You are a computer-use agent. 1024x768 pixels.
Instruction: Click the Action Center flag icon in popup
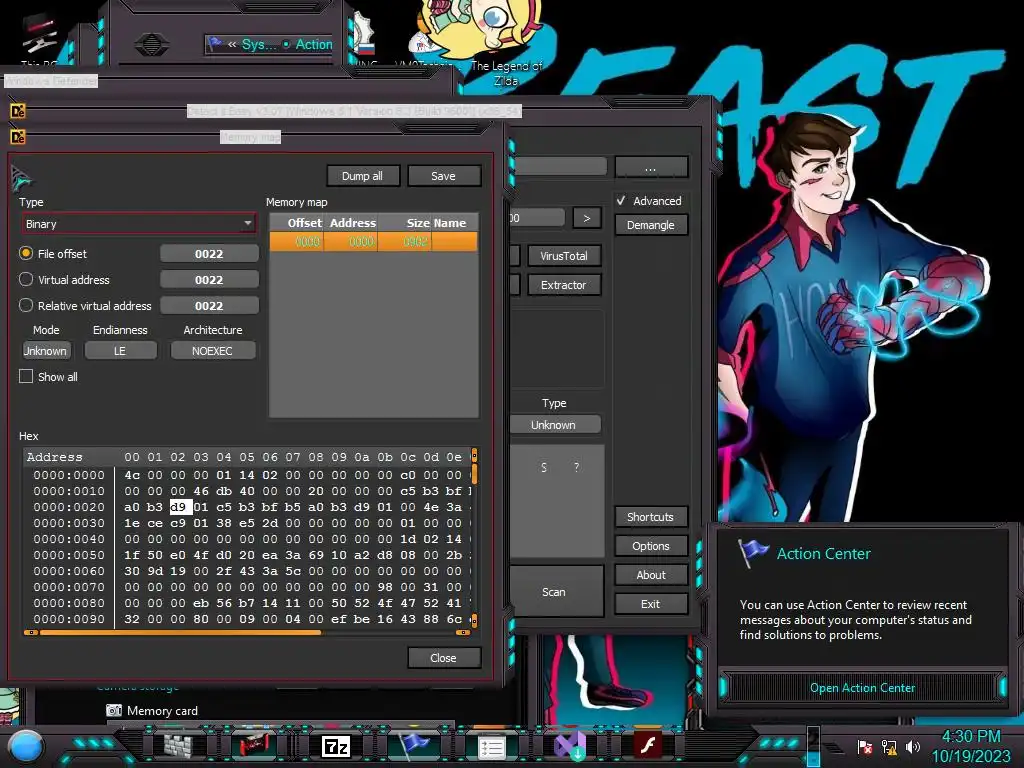[752, 552]
